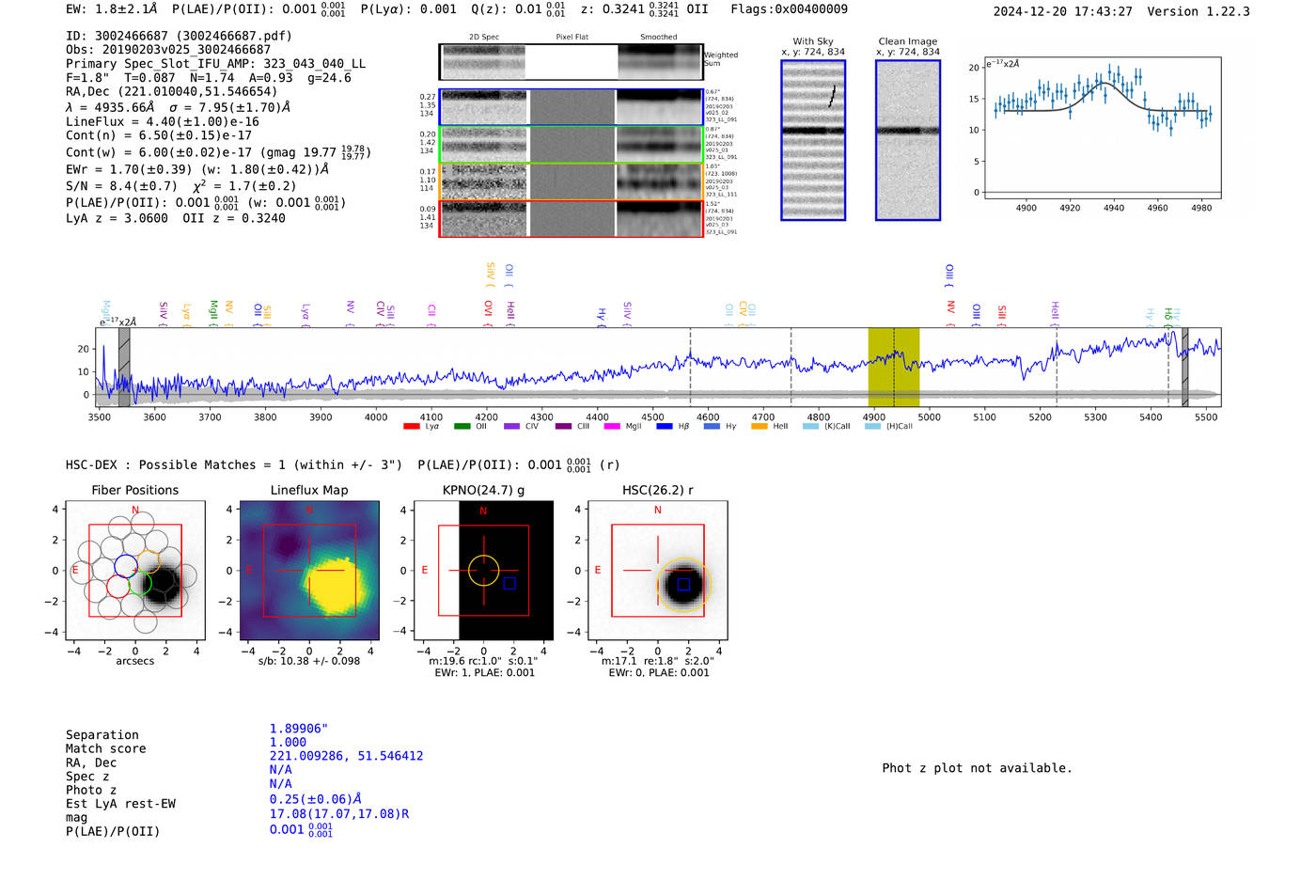This screenshot has width=1316, height=896.
Task: Select the With Sky 2D image
Action: (x=813, y=140)
